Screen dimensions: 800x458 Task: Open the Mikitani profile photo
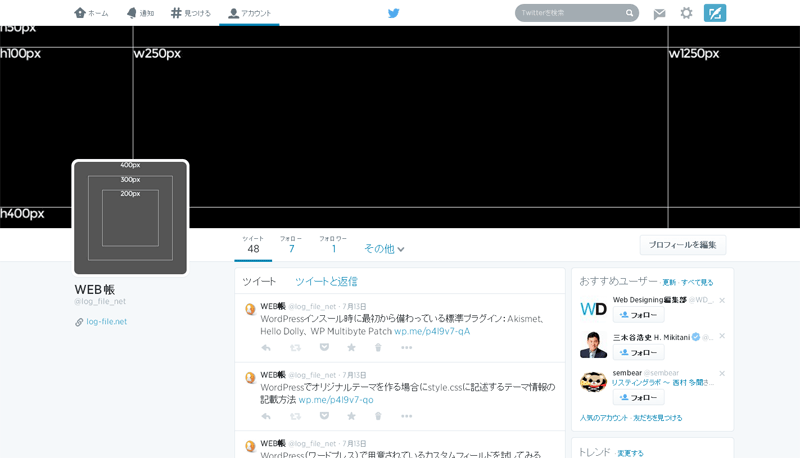click(x=593, y=345)
